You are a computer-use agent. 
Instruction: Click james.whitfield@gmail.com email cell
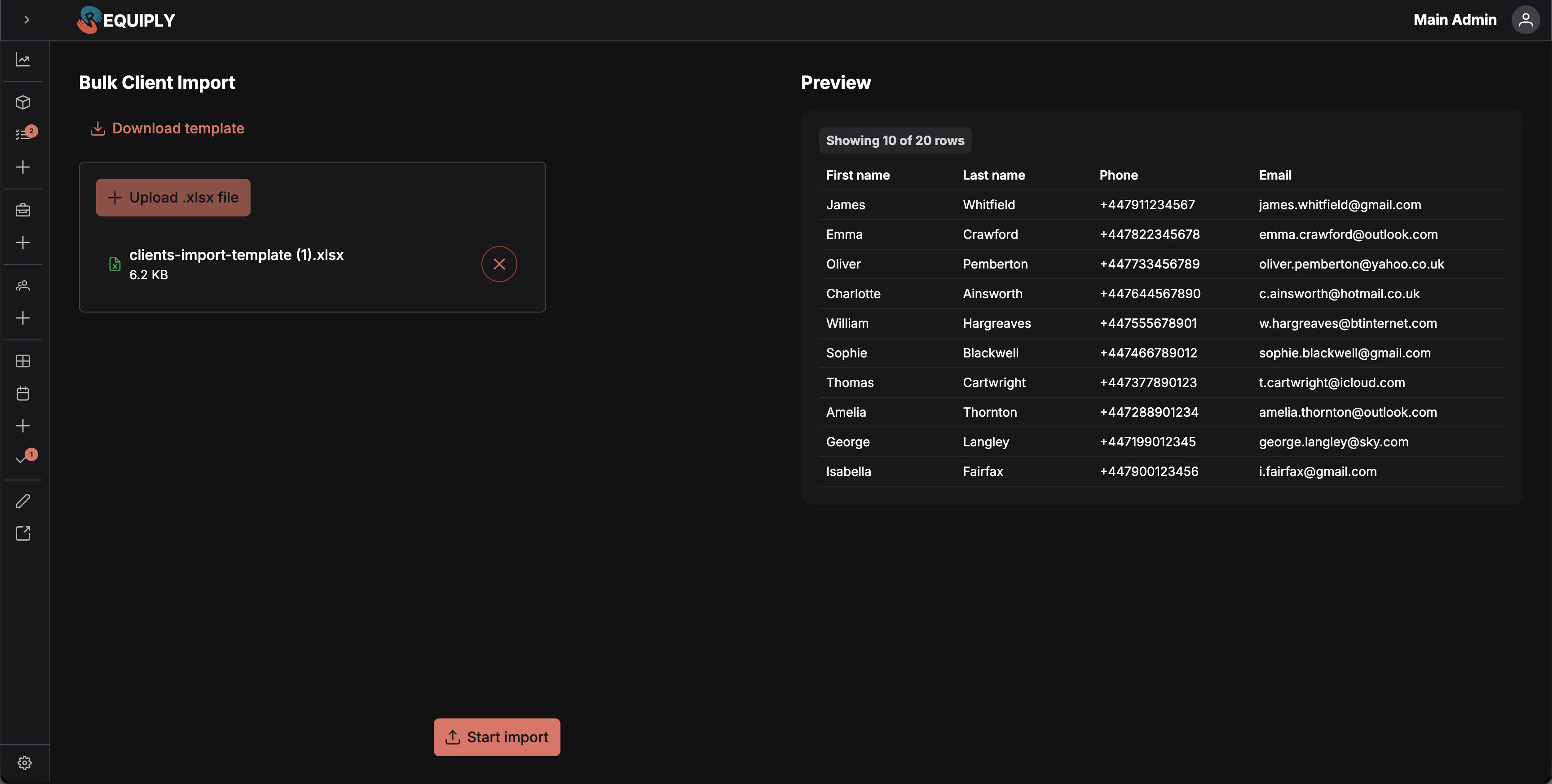pos(1339,205)
